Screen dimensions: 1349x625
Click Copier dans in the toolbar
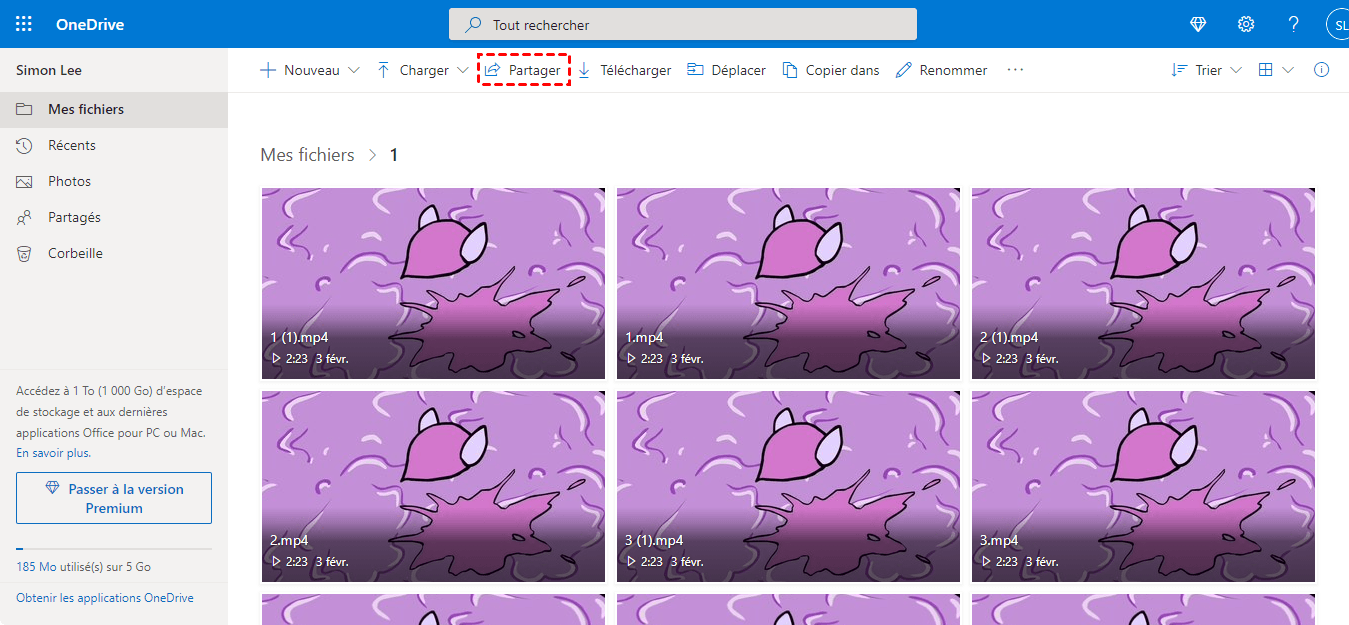pyautogui.click(x=830, y=70)
